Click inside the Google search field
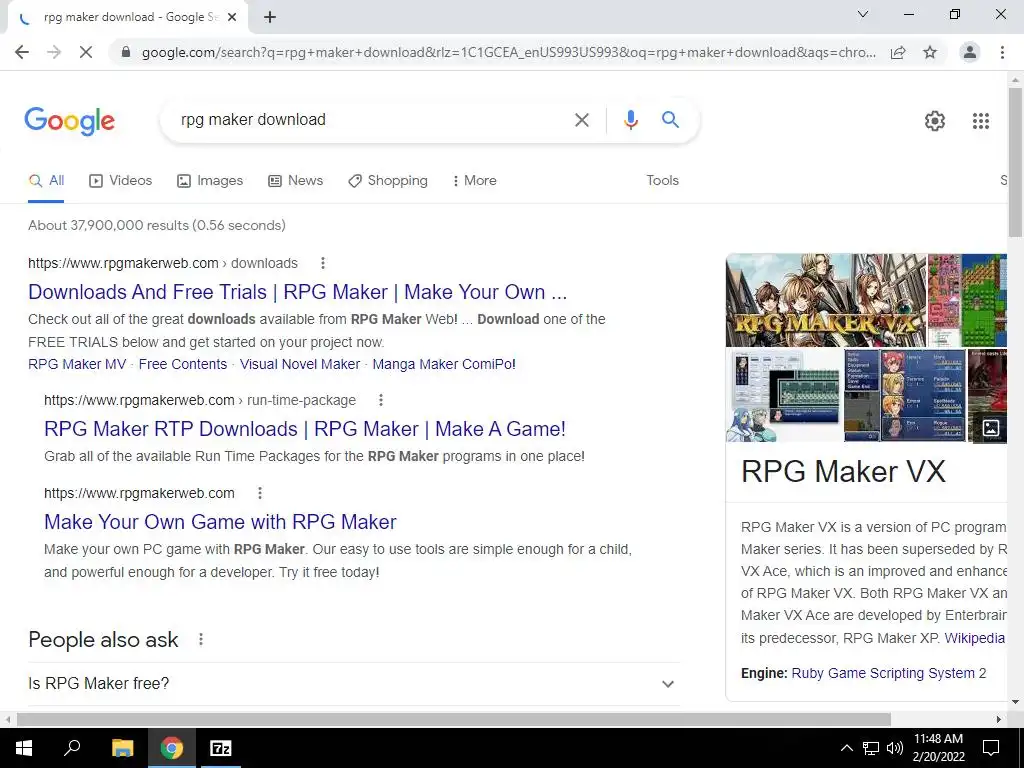Image resolution: width=1024 pixels, height=768 pixels. pyautogui.click(x=372, y=120)
